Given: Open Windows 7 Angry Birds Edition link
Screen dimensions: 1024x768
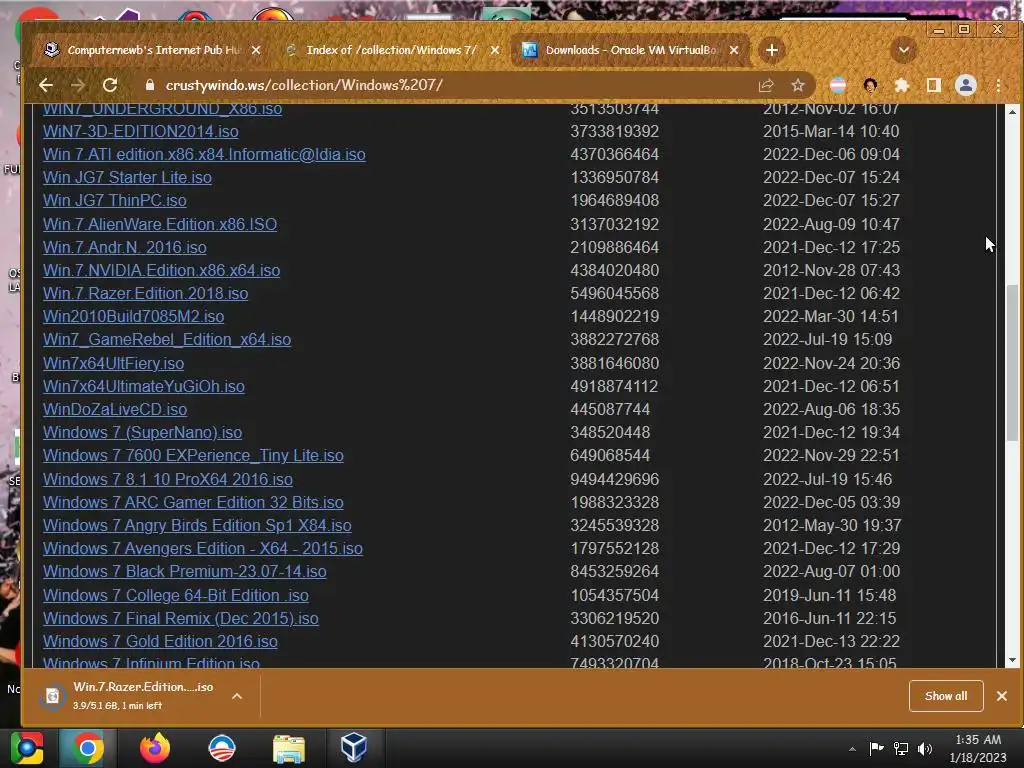Looking at the screenshot, I should (197, 525).
